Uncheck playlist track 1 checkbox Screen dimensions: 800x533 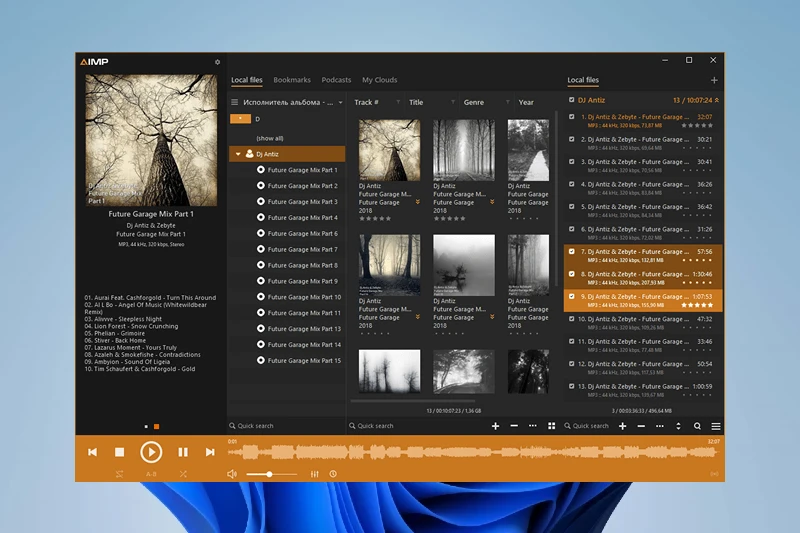(571, 116)
